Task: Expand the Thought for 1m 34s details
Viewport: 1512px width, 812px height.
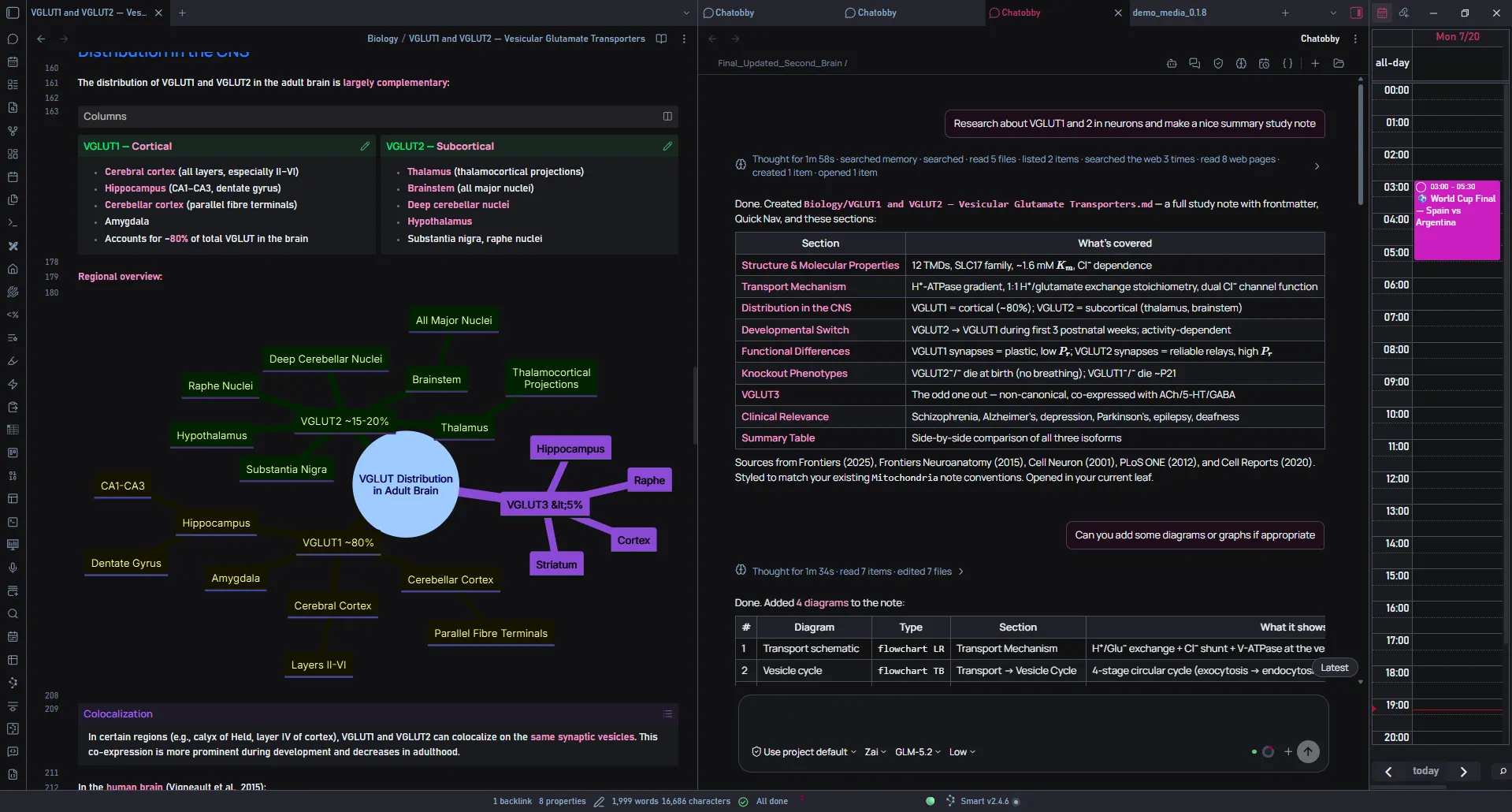Action: 960,572
